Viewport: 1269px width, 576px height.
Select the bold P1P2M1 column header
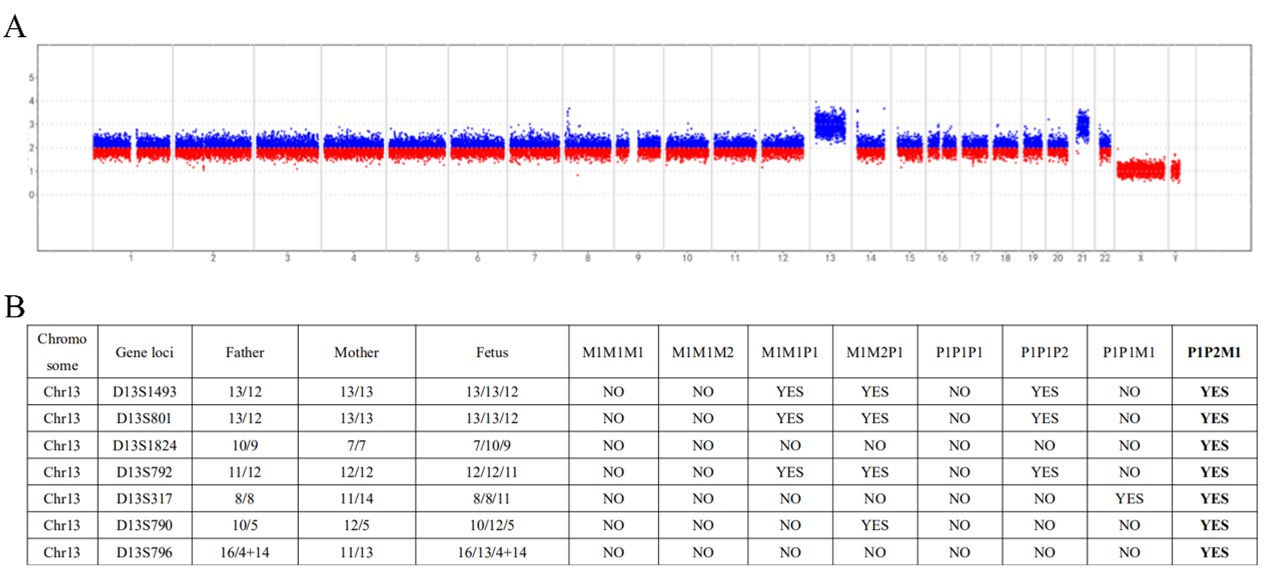pyautogui.click(x=1214, y=353)
